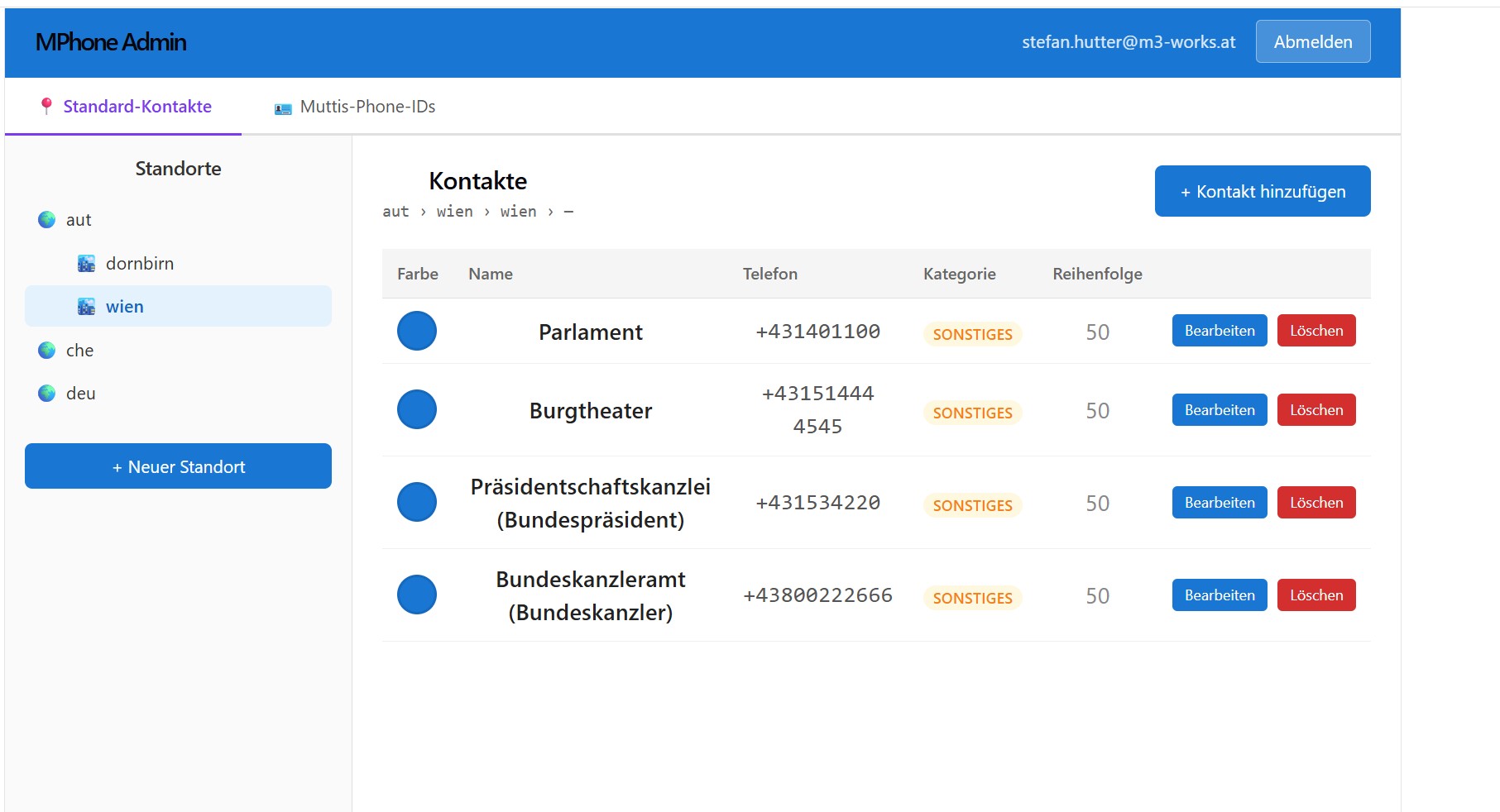
Task: Click the phone number +431534220
Action: [x=817, y=503]
